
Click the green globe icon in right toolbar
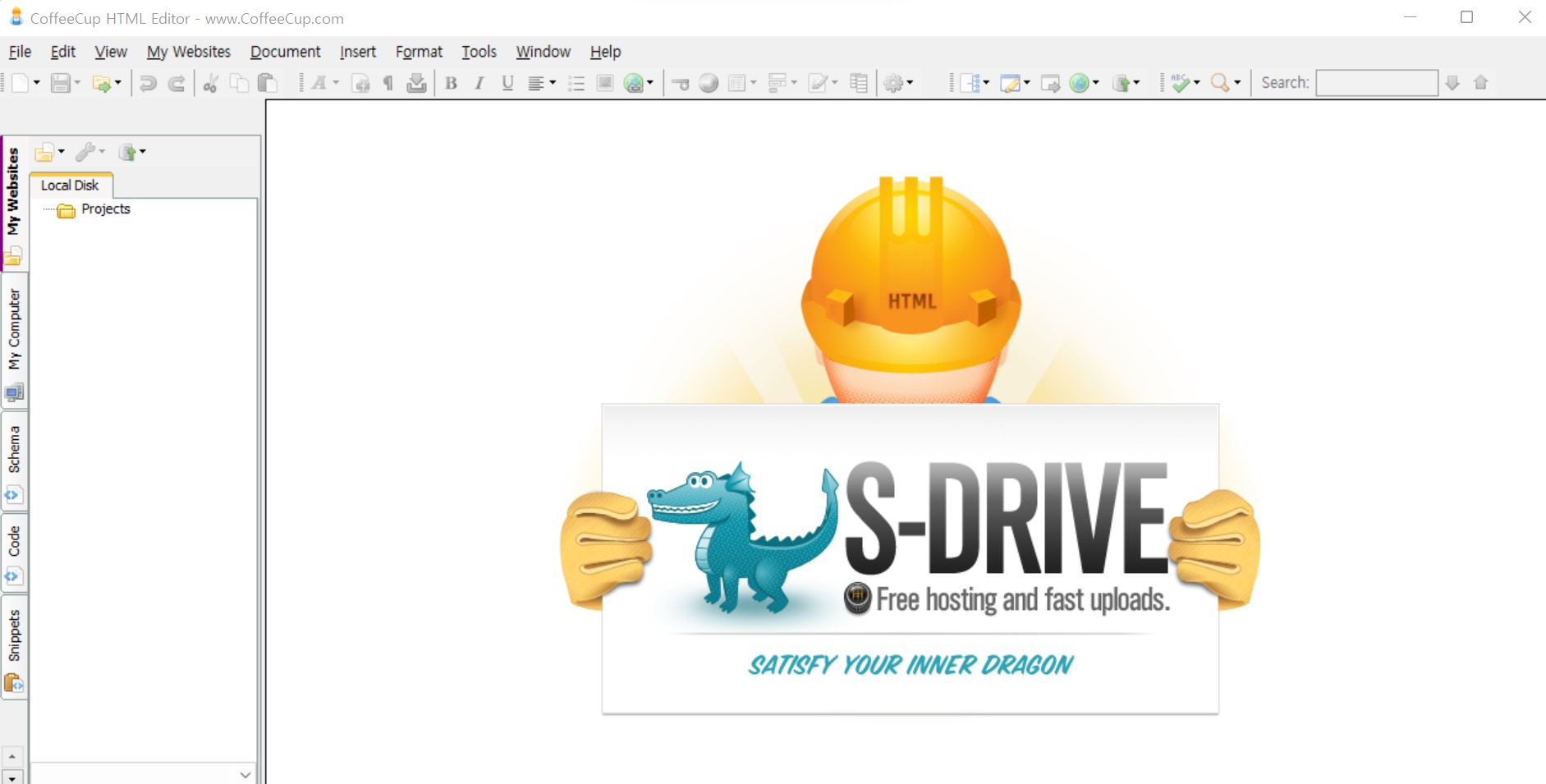(x=1080, y=83)
